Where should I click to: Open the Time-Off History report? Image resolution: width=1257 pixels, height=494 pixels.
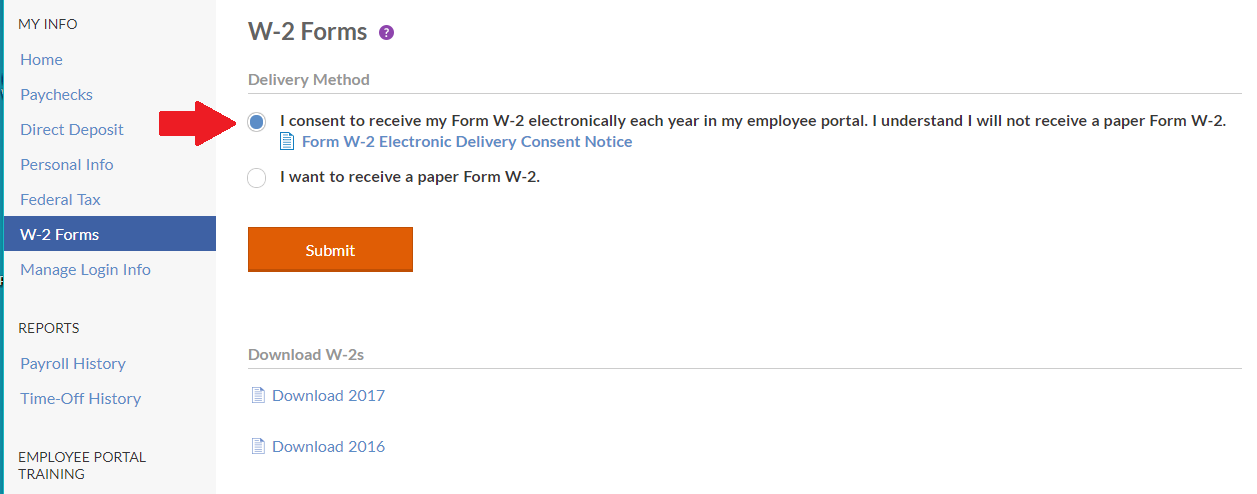(80, 398)
